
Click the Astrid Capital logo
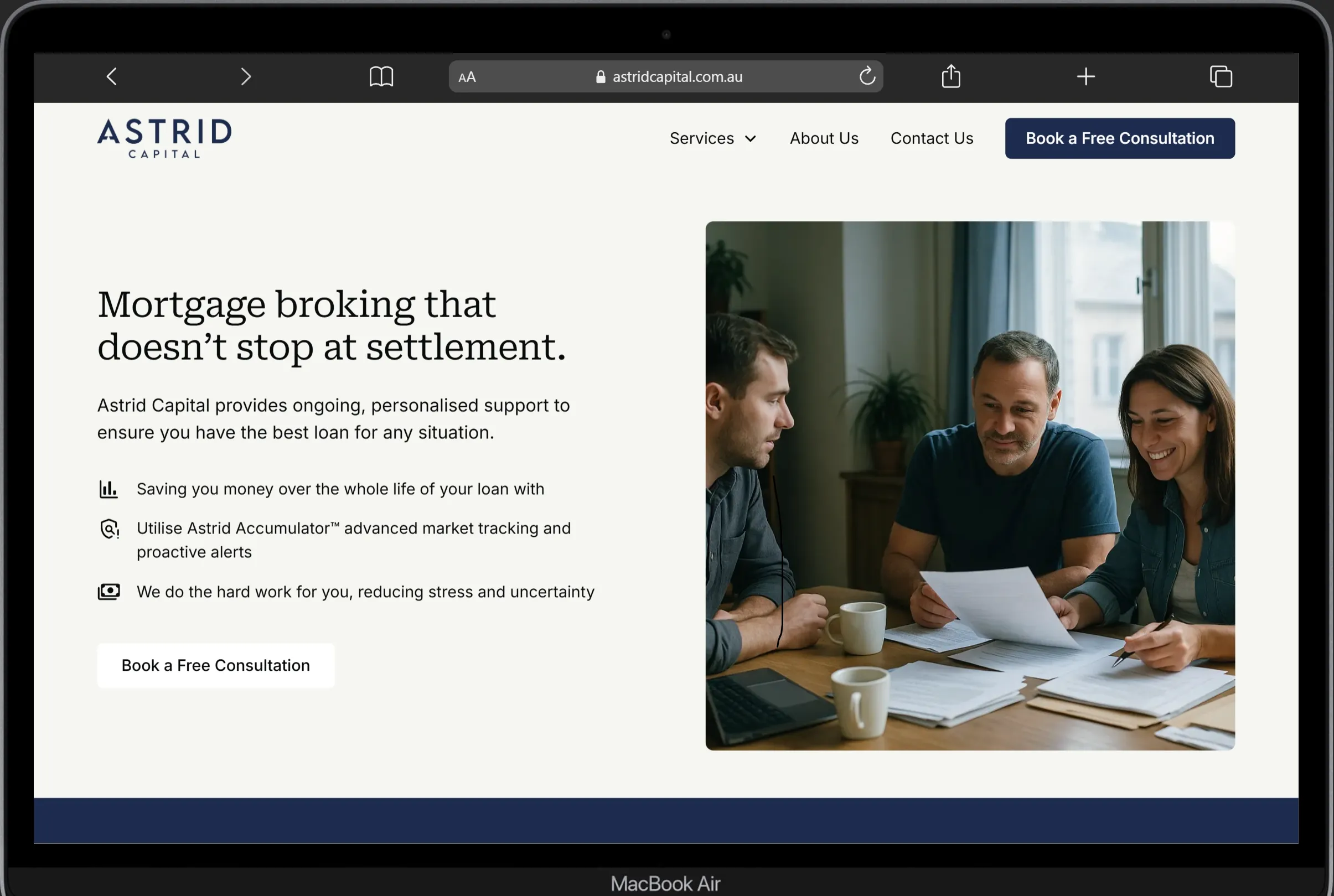click(x=163, y=138)
